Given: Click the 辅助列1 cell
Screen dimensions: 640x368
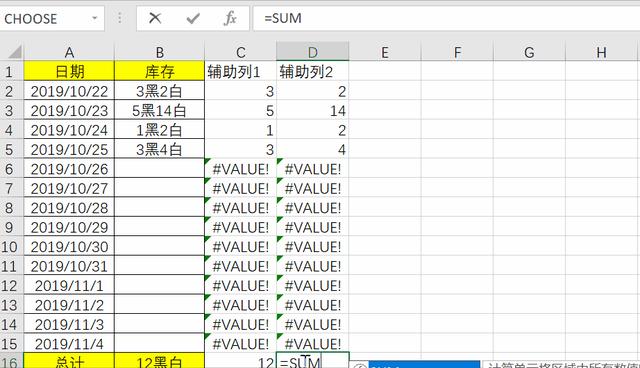Looking at the screenshot, I should [241, 71].
